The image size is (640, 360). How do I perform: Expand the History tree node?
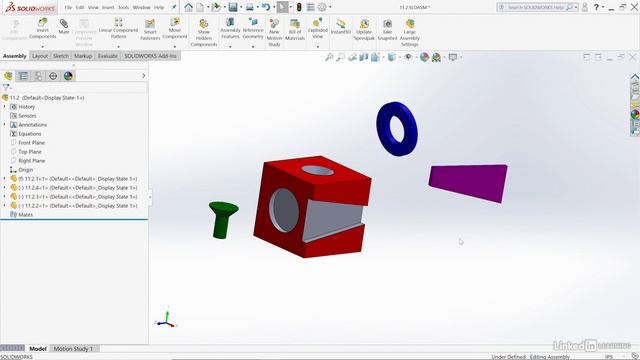coord(4,107)
